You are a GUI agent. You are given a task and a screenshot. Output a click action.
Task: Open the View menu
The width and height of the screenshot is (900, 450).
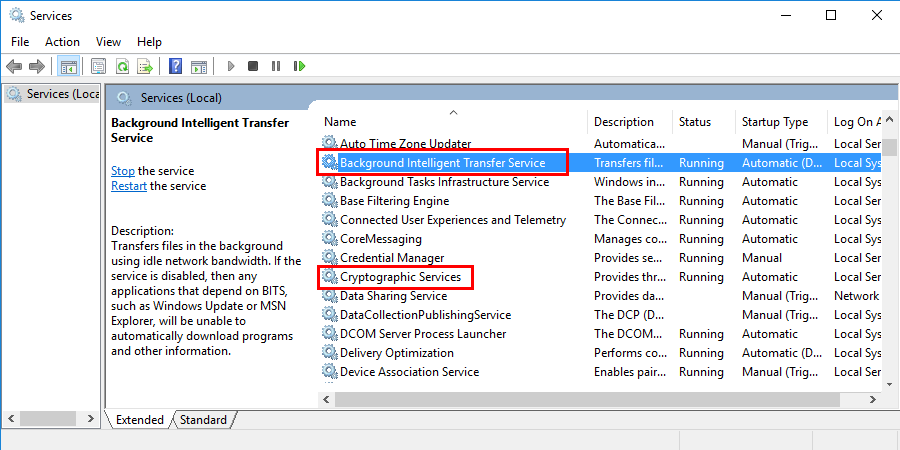pyautogui.click(x=108, y=42)
